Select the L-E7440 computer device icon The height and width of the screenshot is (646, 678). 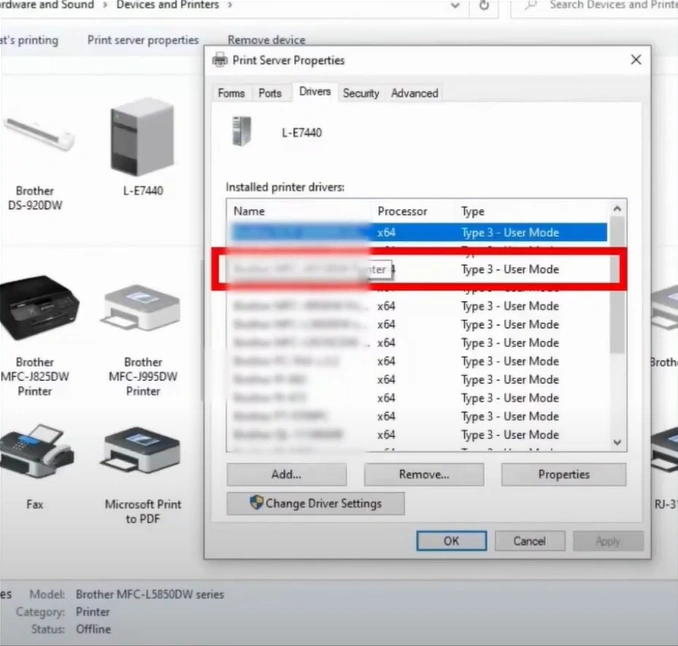click(x=142, y=137)
